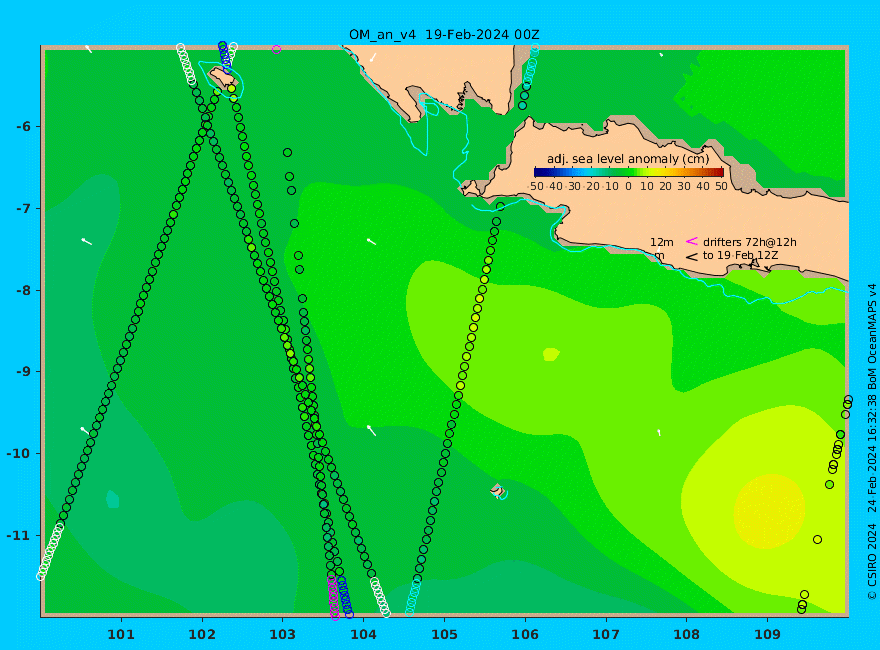The height and width of the screenshot is (650, 880).
Task: Click the small teal patch near 101E, 10.6S
Action: 112,498
